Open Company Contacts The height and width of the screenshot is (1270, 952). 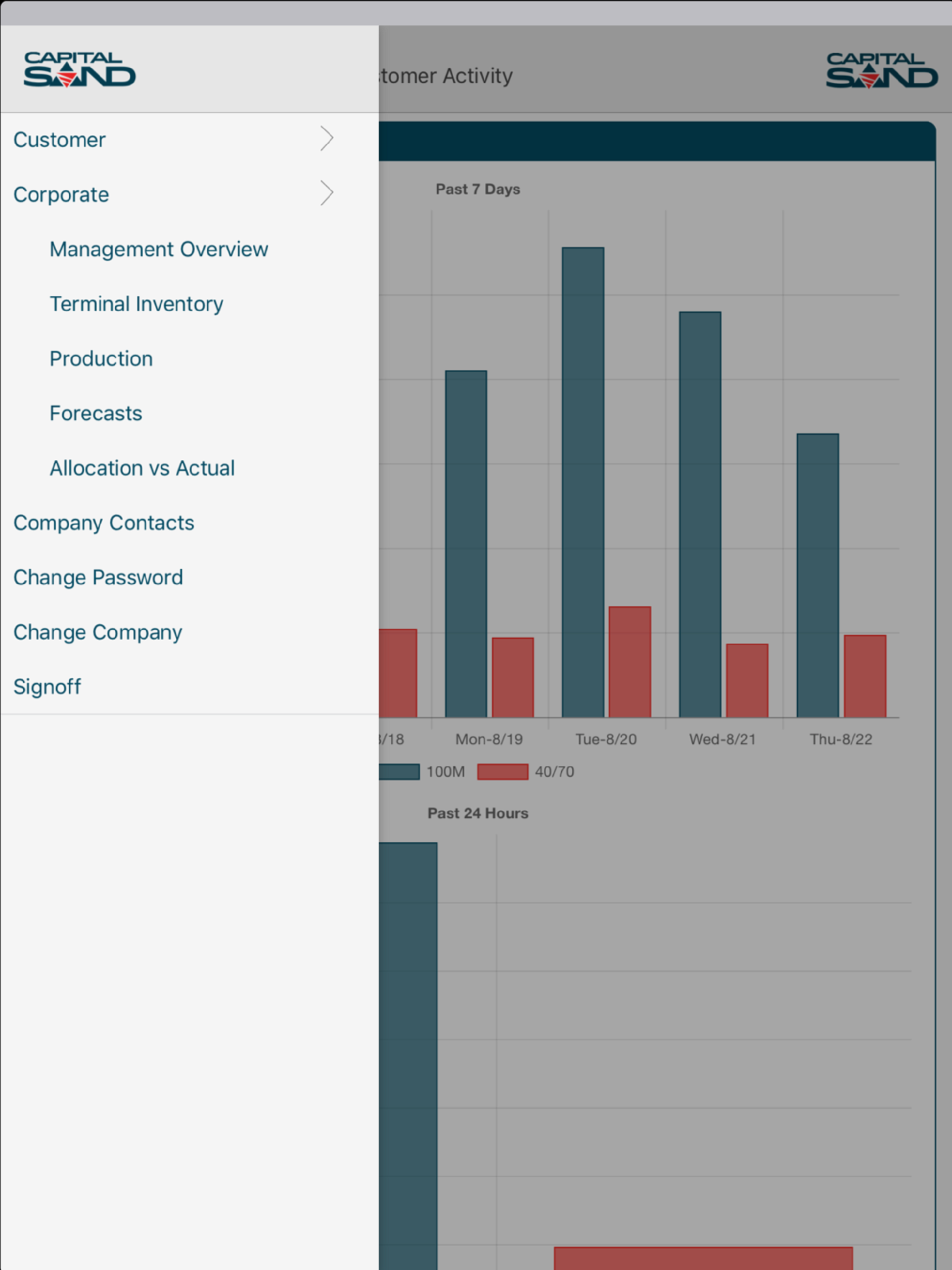[104, 523]
